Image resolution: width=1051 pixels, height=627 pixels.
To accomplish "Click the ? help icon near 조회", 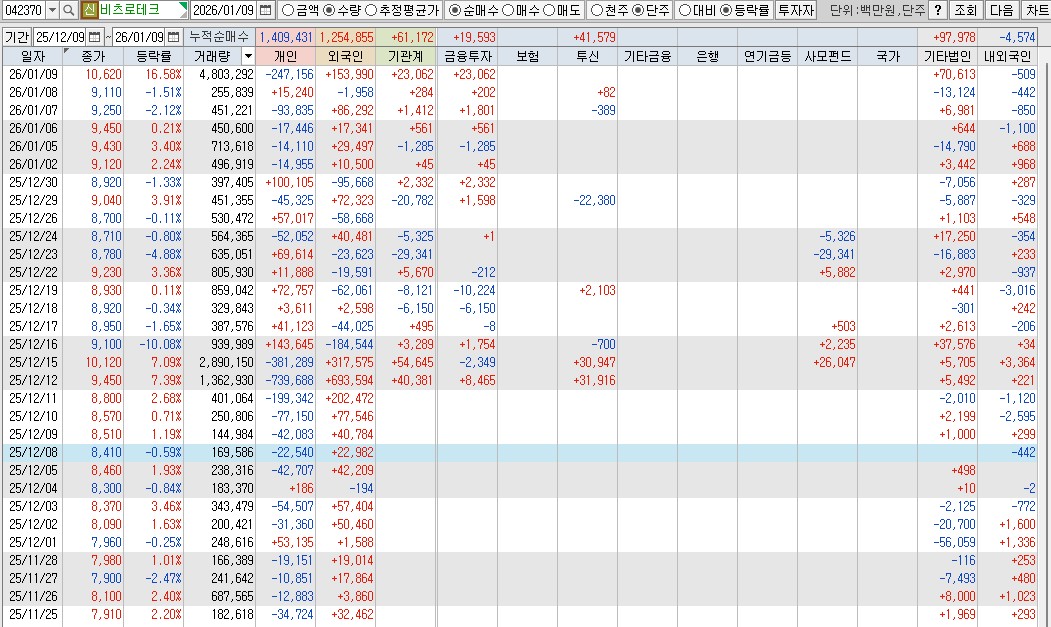I will point(938,11).
